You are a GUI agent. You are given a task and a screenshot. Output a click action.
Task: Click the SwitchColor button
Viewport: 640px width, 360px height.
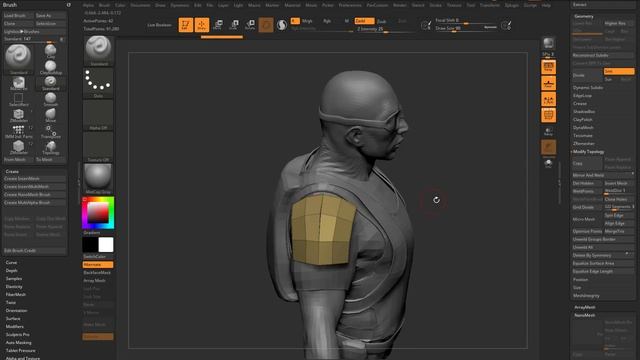98,257
